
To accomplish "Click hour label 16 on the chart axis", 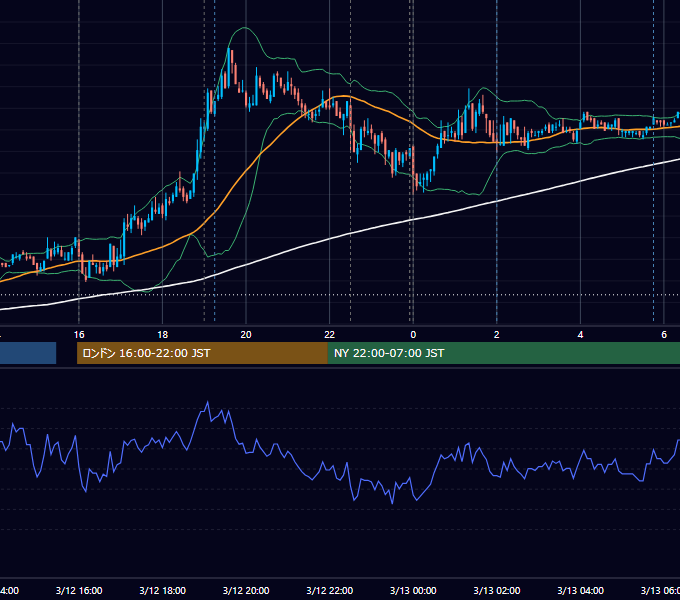I will pyautogui.click(x=79, y=335).
